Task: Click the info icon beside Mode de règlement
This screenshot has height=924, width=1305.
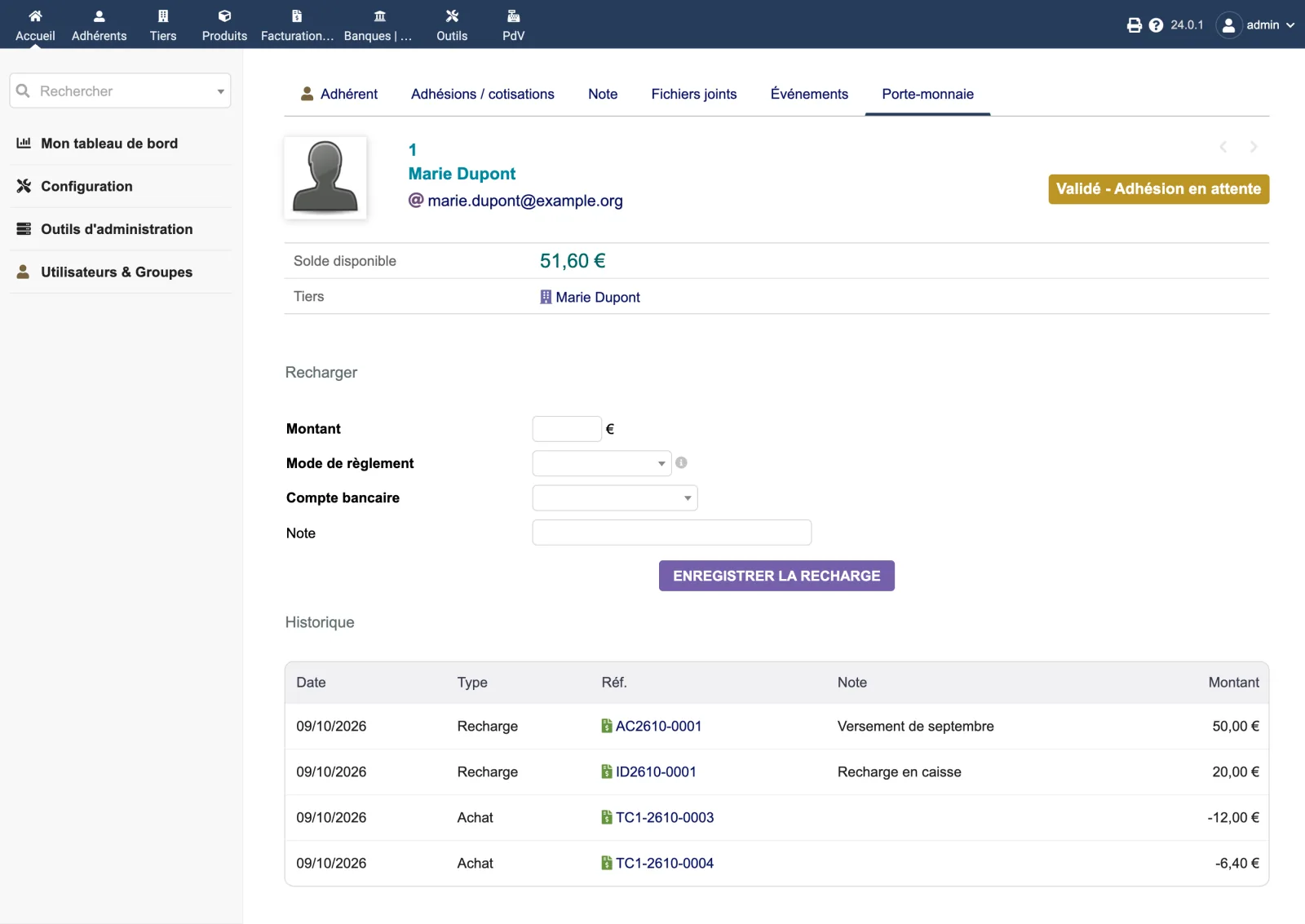Action: click(x=681, y=462)
